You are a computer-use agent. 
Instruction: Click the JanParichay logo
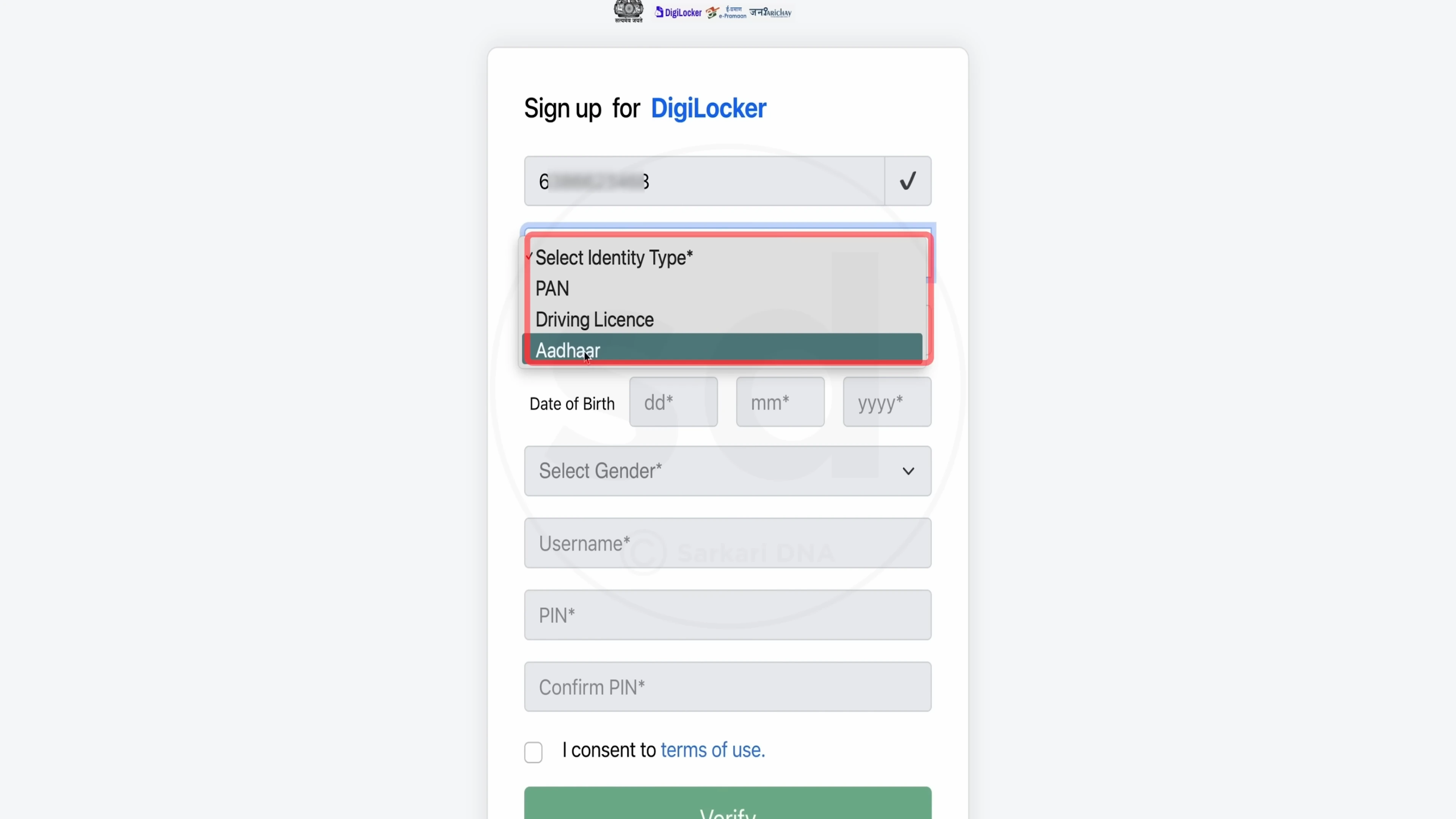770,13
